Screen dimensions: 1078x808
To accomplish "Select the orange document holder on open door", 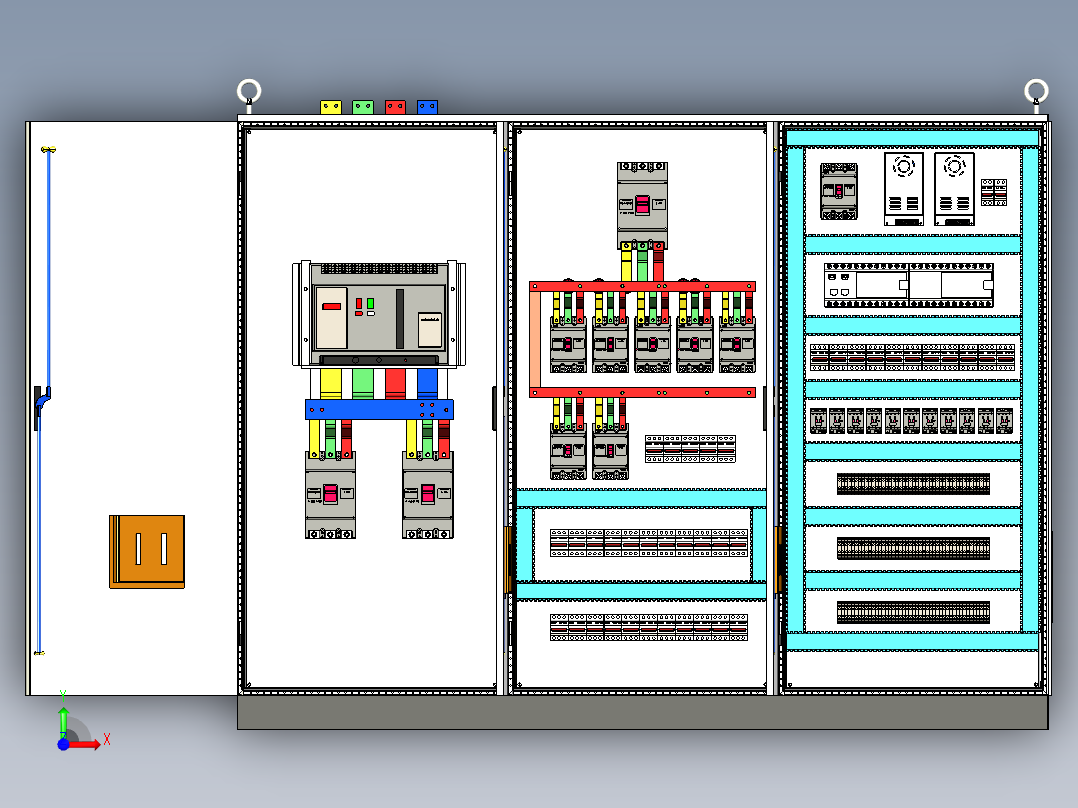I will coord(147,552).
